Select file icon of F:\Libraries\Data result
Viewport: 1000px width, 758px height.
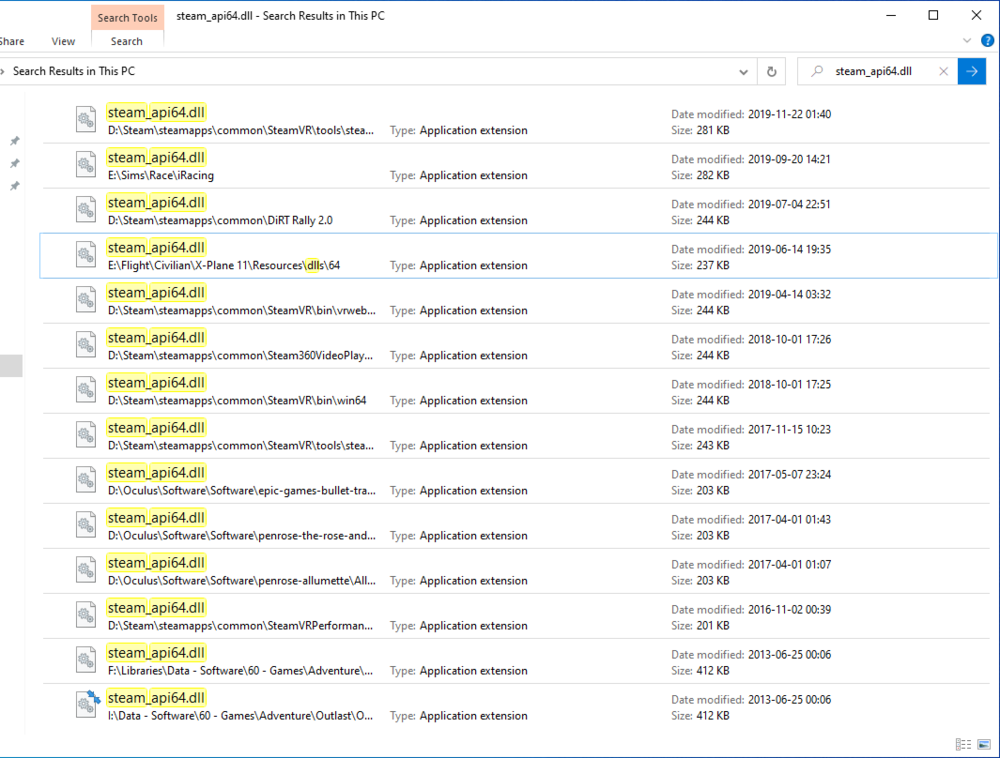pos(86,660)
